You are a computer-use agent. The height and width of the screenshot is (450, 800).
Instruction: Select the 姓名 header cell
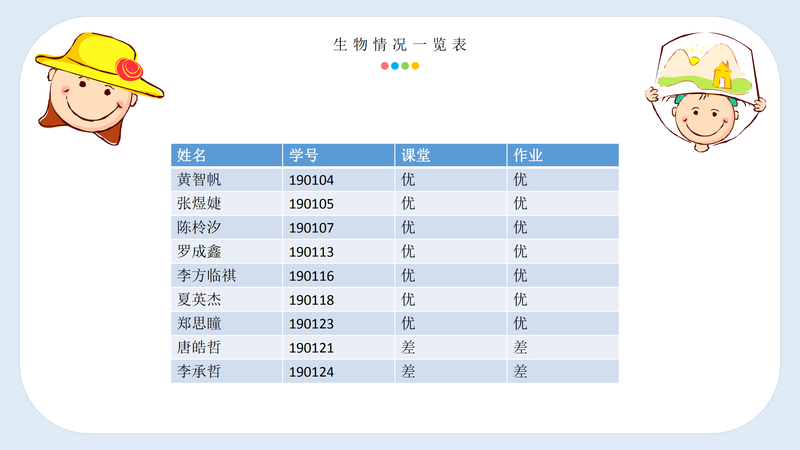(227, 155)
